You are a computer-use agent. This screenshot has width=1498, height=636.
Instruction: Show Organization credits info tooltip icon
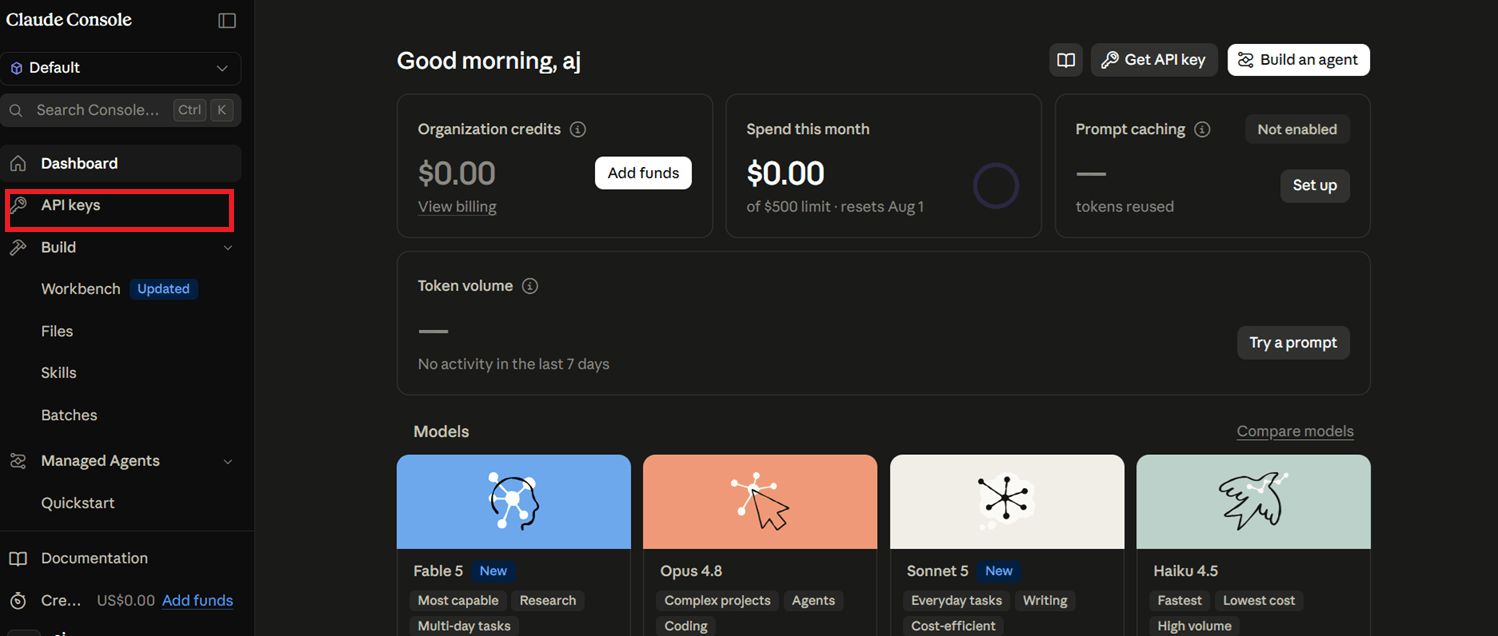(578, 129)
